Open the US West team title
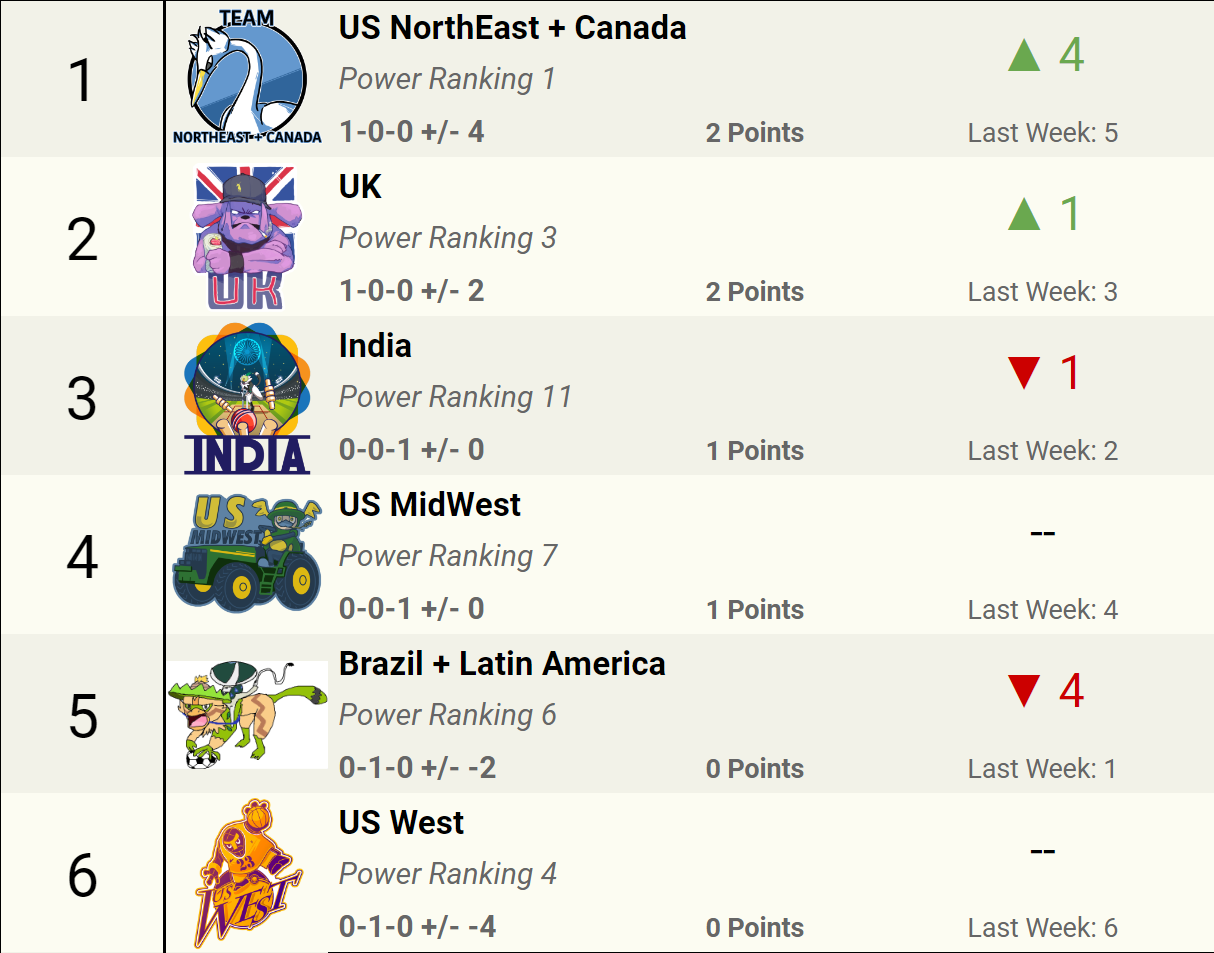 tap(401, 823)
